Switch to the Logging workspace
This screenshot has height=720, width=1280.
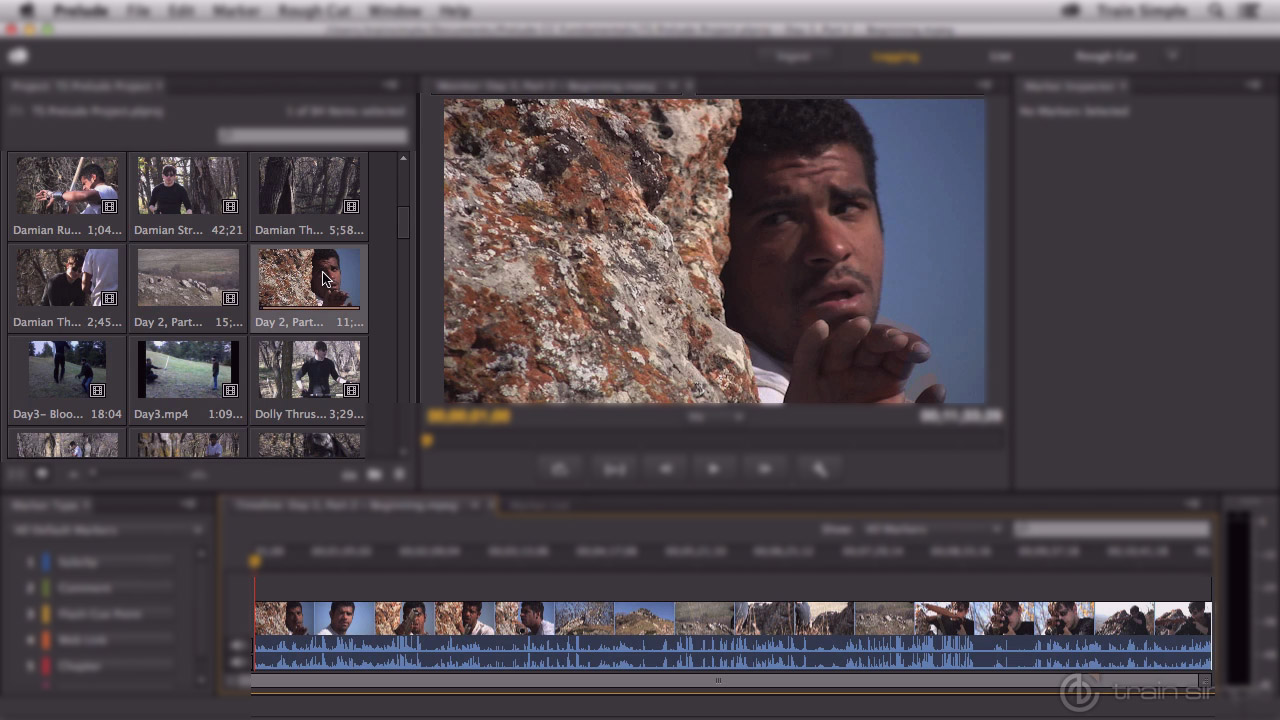click(897, 56)
